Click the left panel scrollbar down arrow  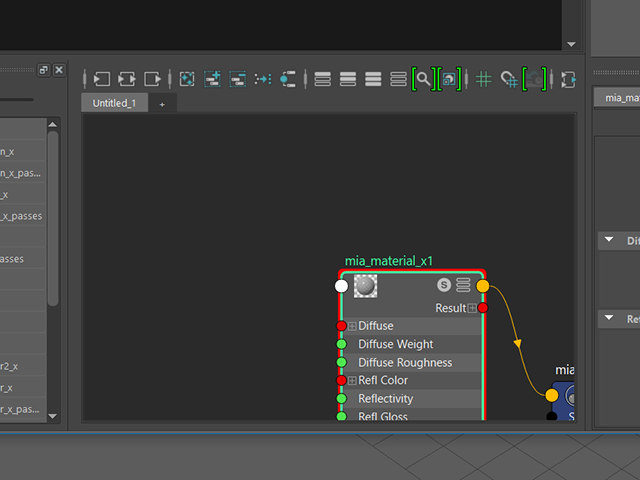click(x=53, y=416)
